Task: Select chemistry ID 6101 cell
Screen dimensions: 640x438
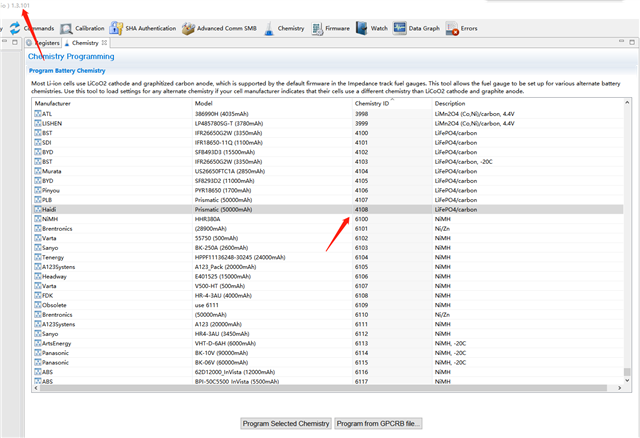Action: click(x=361, y=229)
